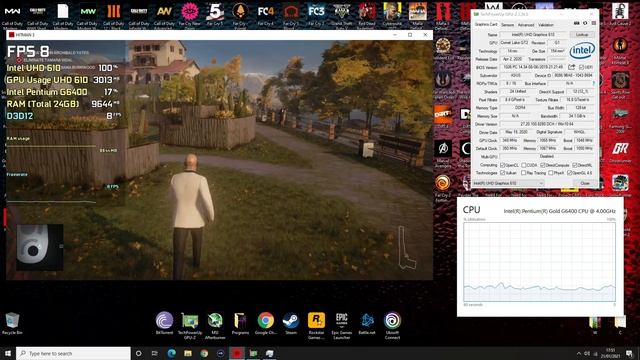Switch to the Graphics Card tab
The image size is (640, 360).
tap(486, 24)
